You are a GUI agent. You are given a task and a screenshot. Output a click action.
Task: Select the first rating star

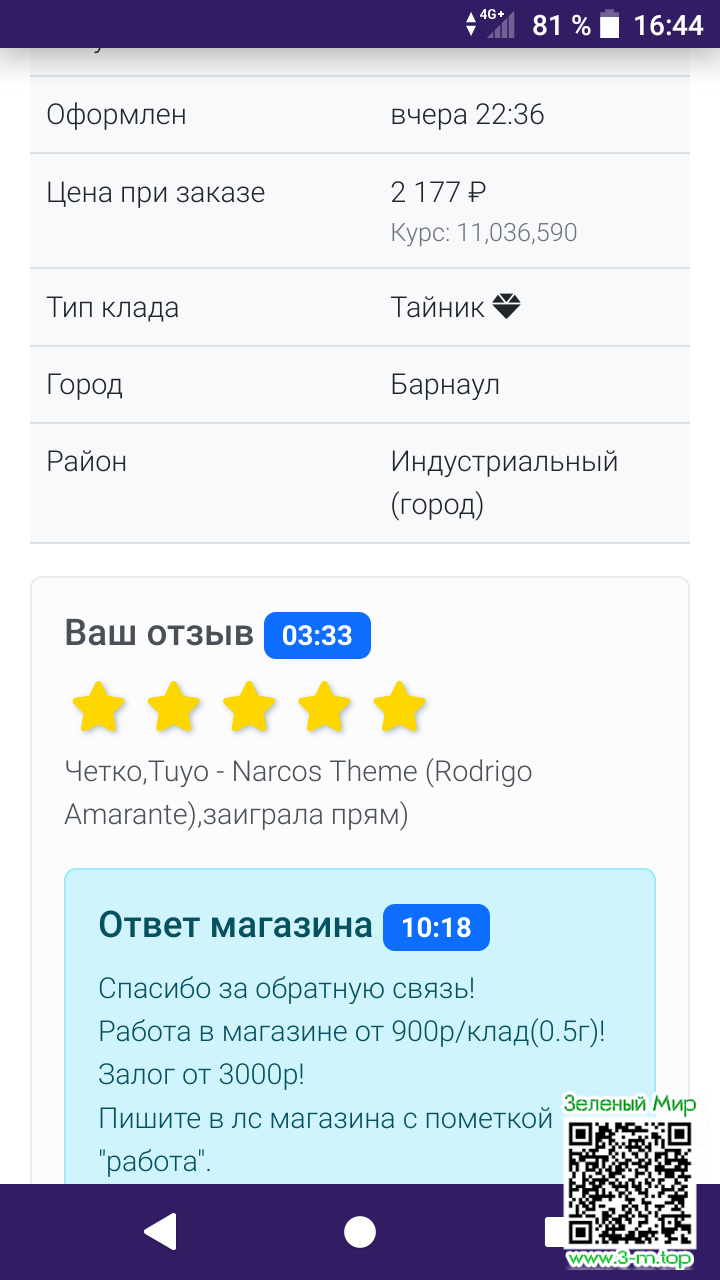tap(99, 708)
